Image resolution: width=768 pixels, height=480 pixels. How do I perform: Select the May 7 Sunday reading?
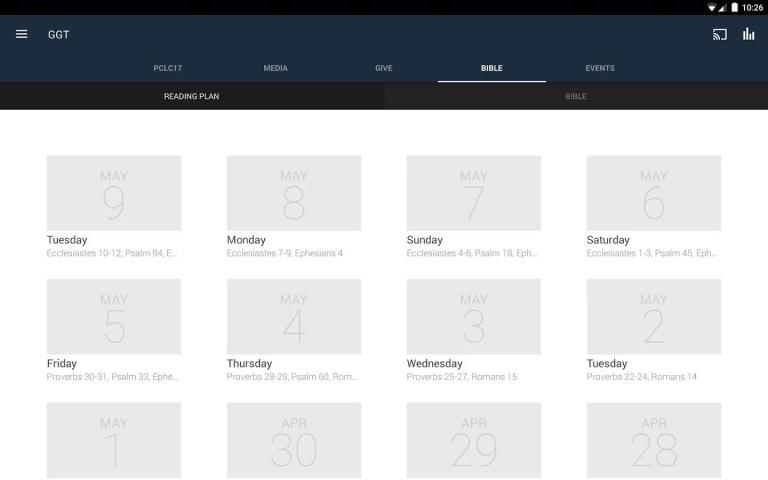(x=474, y=193)
